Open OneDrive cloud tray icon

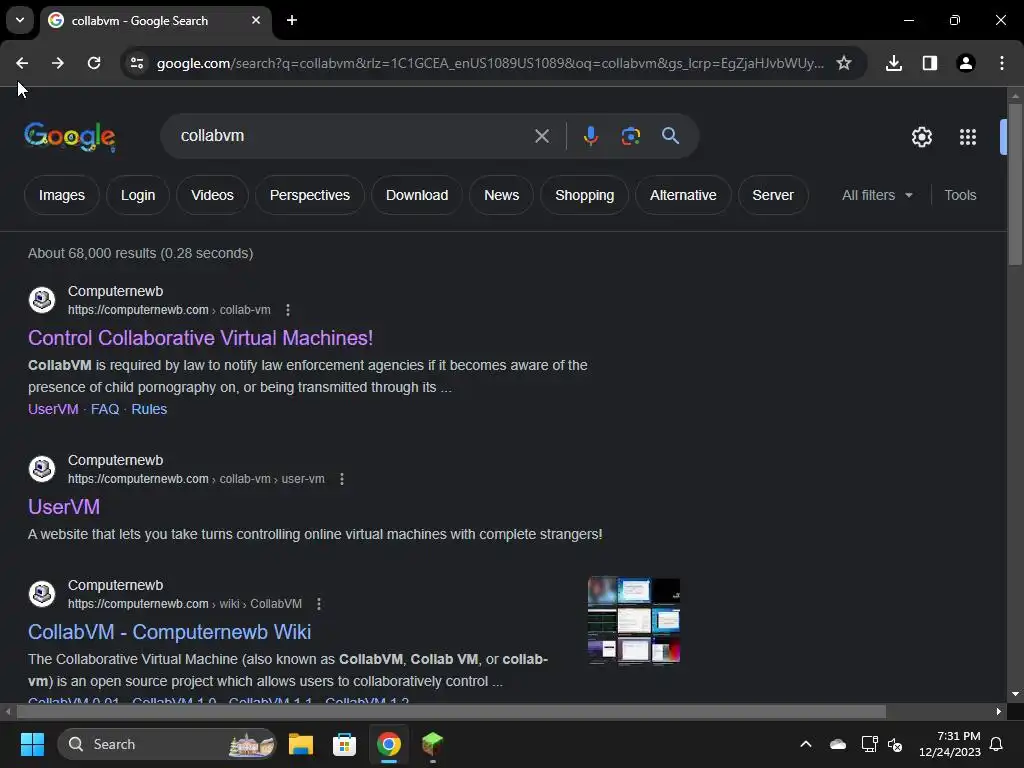[x=837, y=744]
